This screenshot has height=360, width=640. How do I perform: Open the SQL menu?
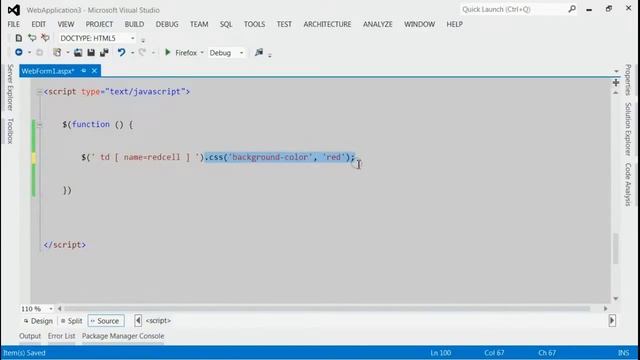tap(226, 24)
